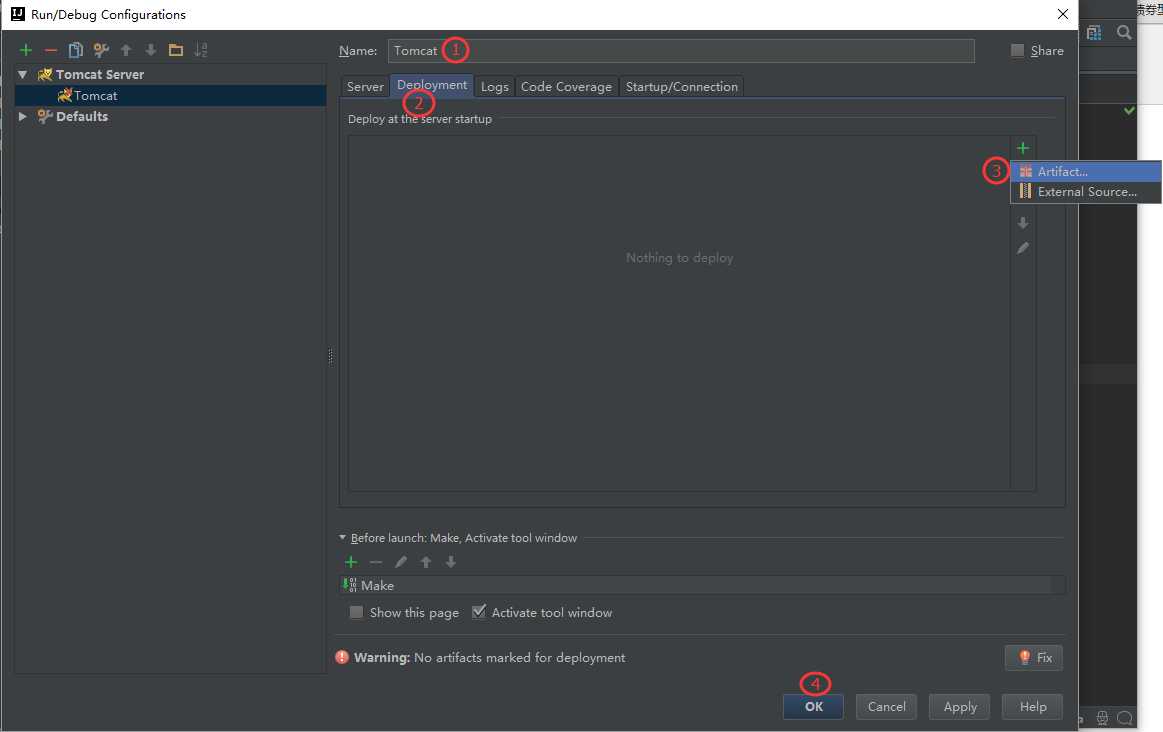Image resolution: width=1163 pixels, height=732 pixels.
Task: Create a new folder for configurations
Action: 176,50
